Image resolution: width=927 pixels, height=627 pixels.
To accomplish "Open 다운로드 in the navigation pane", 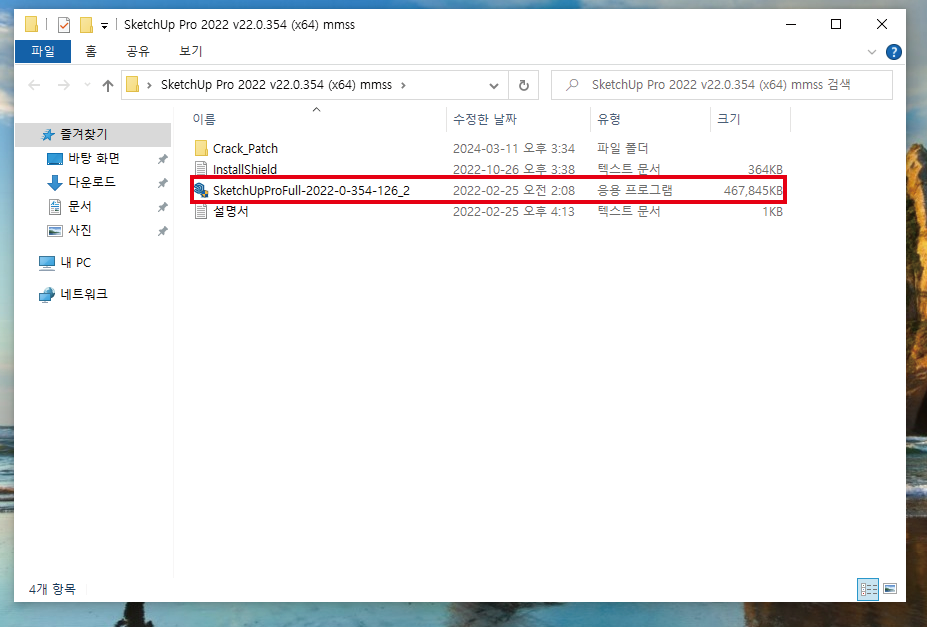I will [92, 182].
